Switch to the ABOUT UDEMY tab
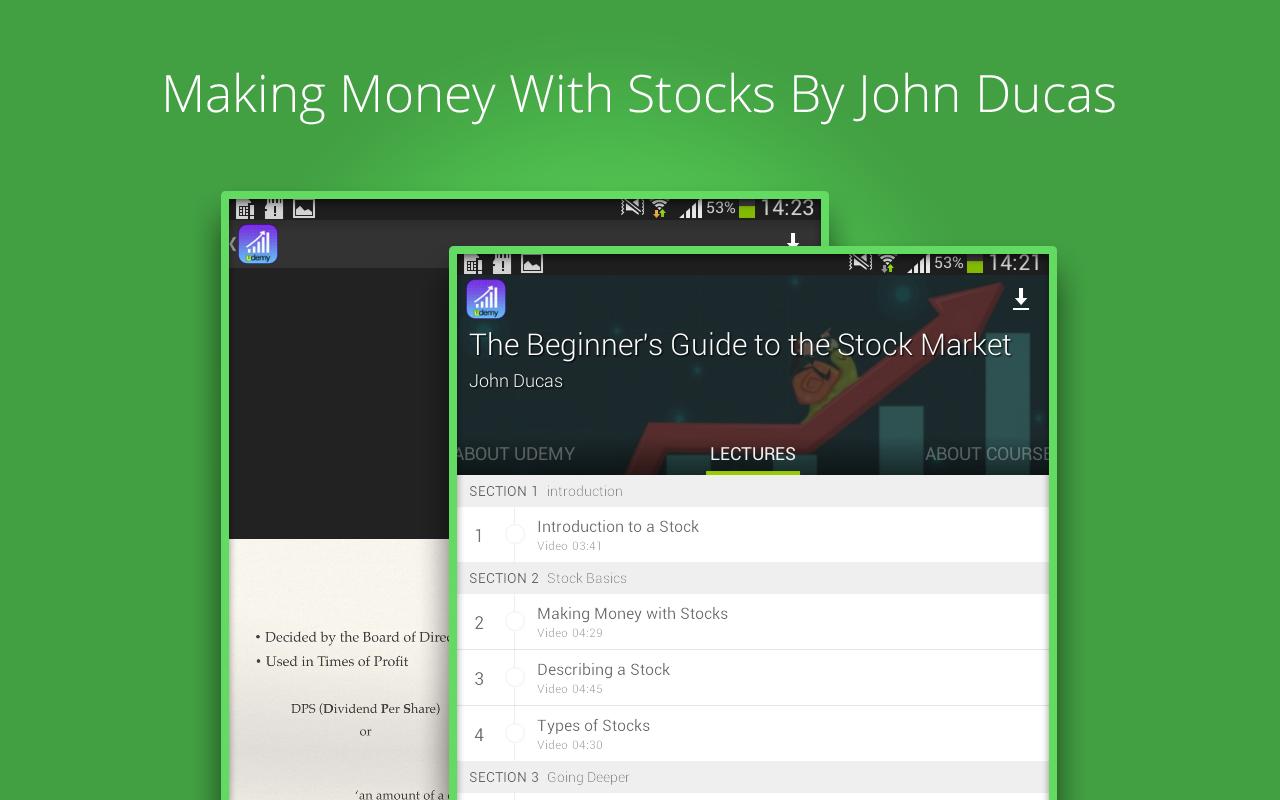Screen dimensions: 1280x800 (514, 453)
